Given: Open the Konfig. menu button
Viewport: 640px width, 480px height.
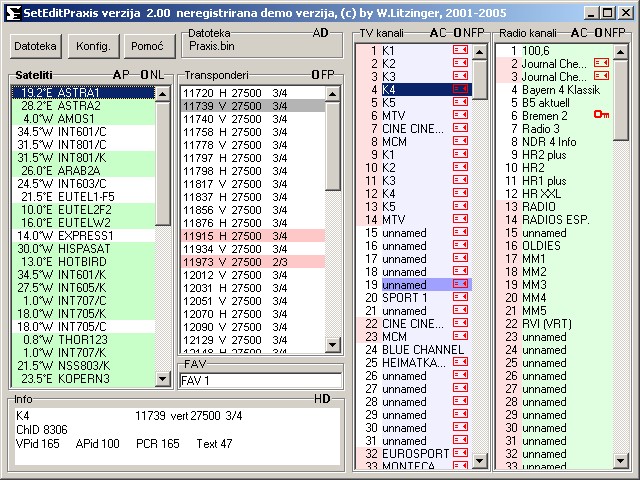Looking at the screenshot, I should point(92,46).
